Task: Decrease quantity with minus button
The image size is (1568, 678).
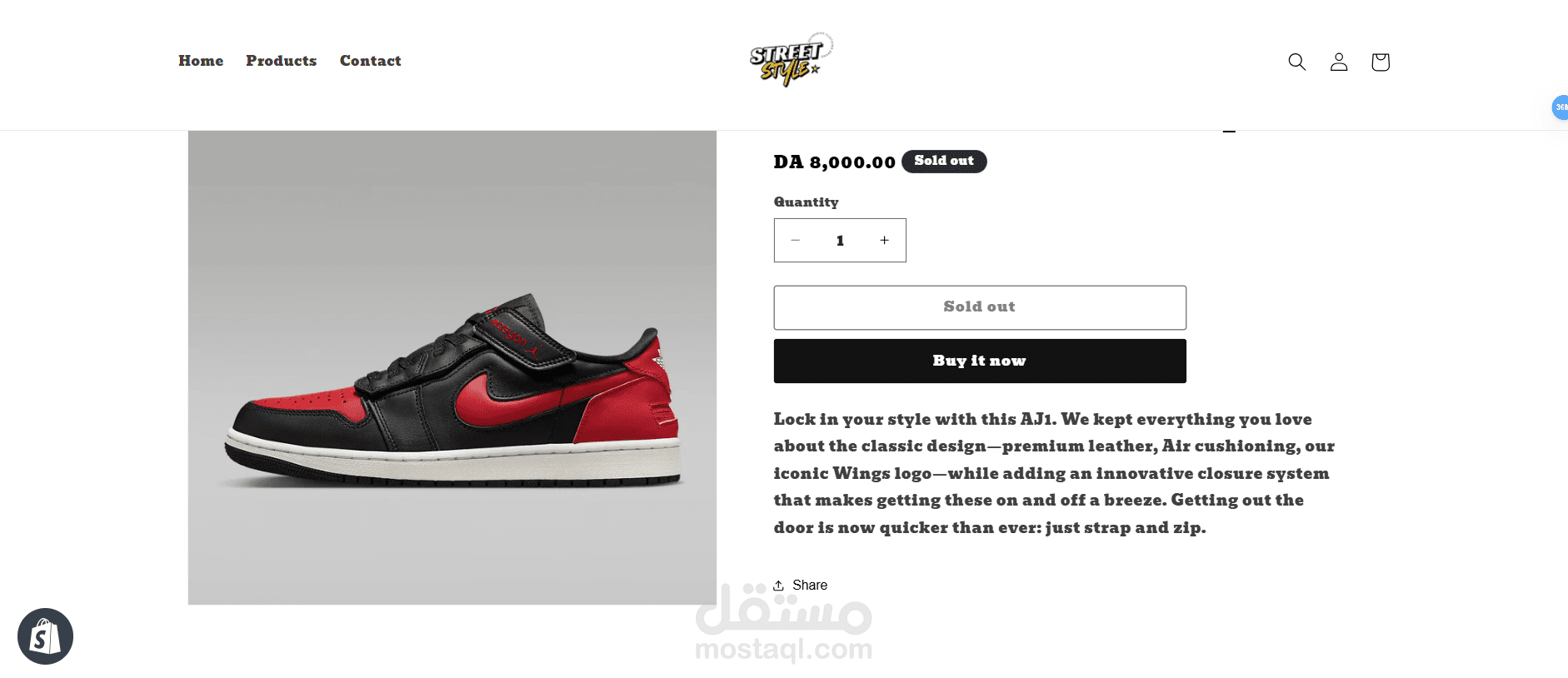Action: [796, 241]
